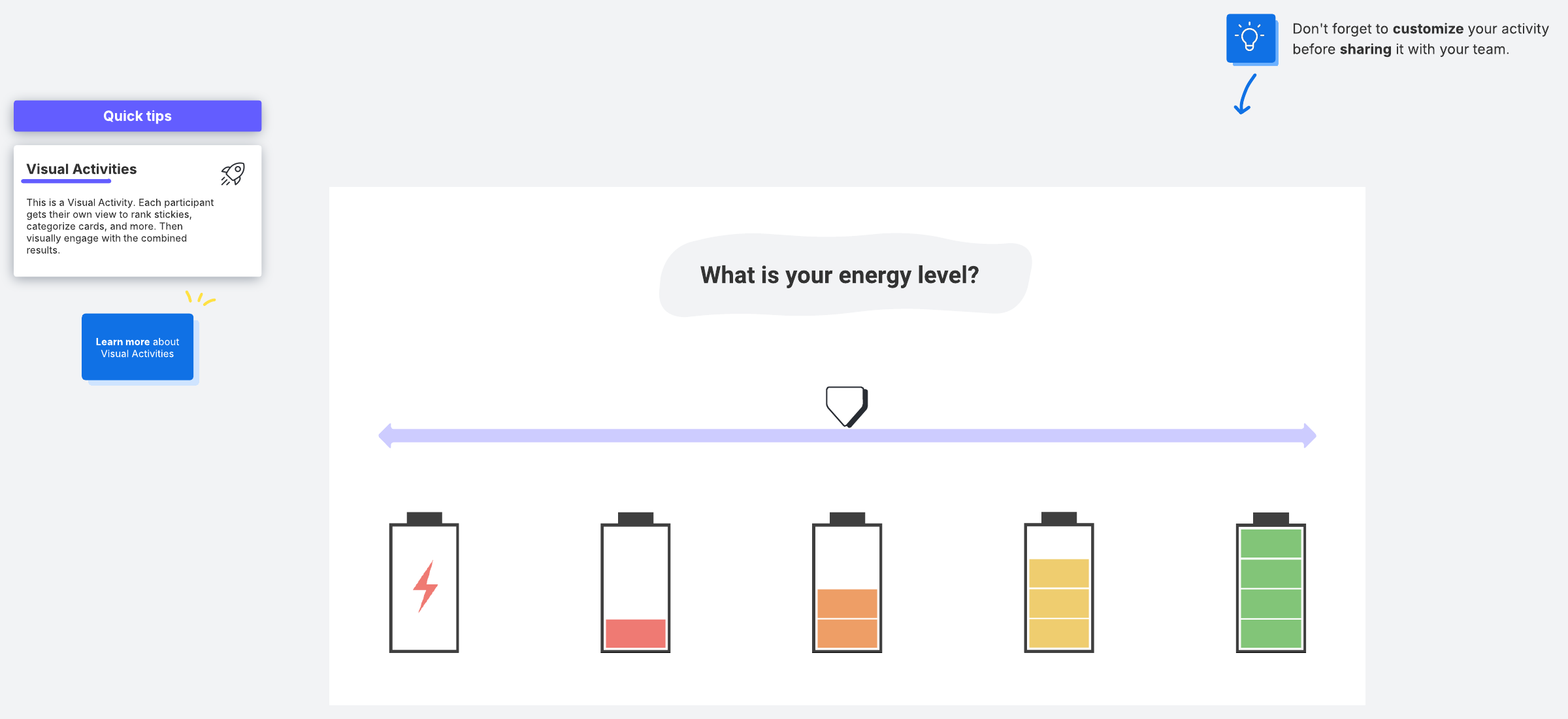Click the customize activity reminder text
The width and height of the screenshot is (1568, 719).
[1420, 39]
